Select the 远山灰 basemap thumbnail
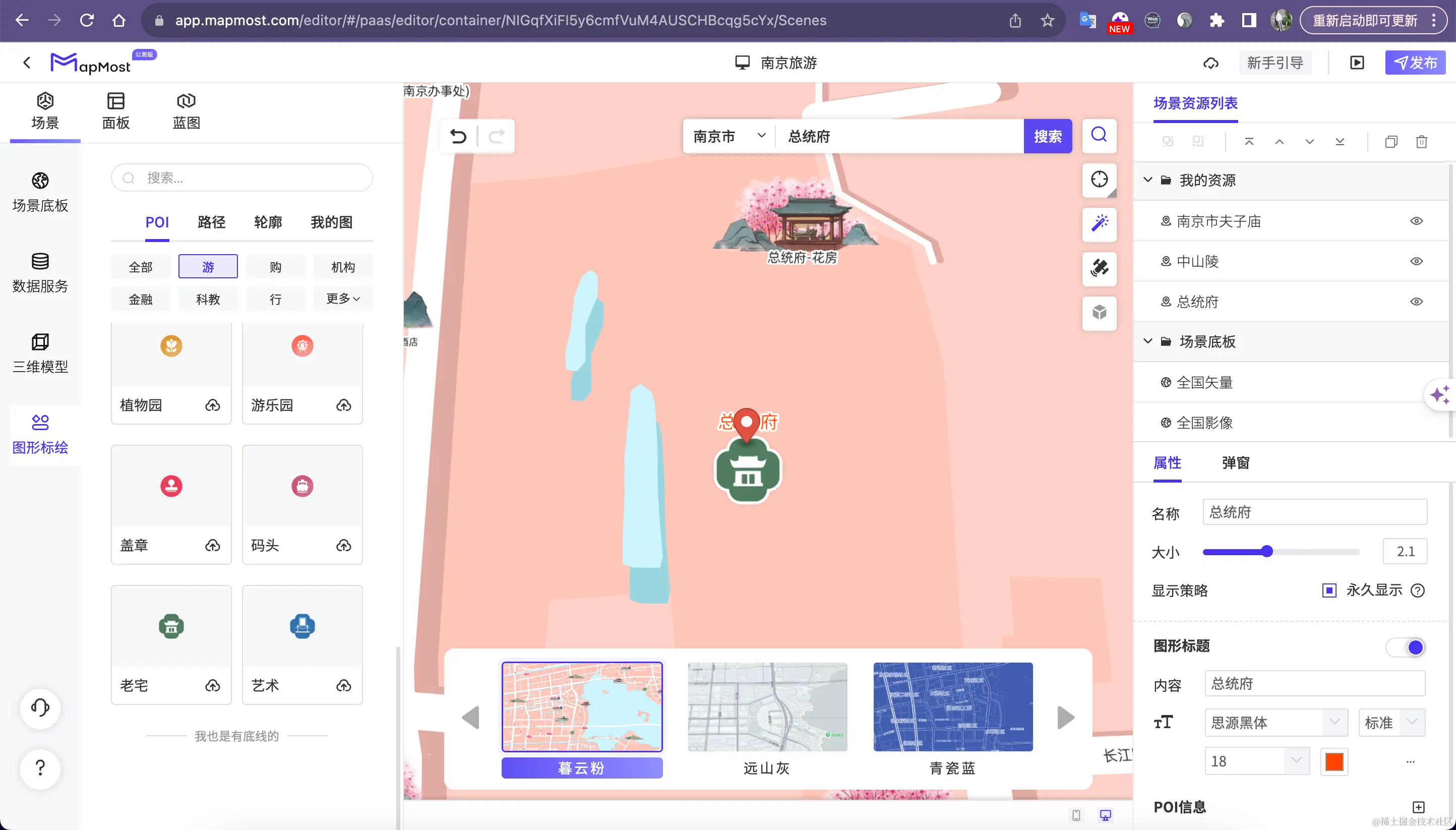Image resolution: width=1456 pixels, height=830 pixels. tap(767, 707)
